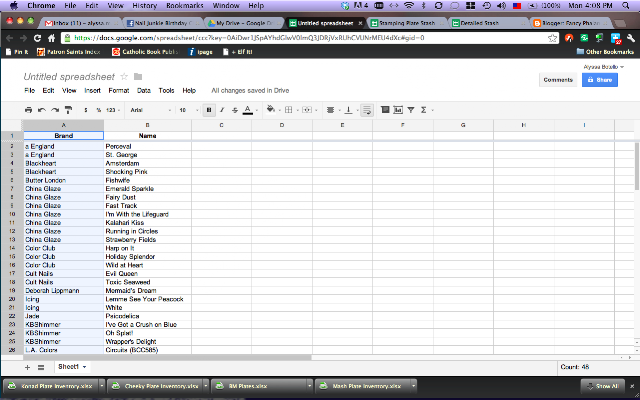Open the Patron Saints Index bookmark
The width and height of the screenshot is (640, 400).
pyautogui.click(x=69, y=52)
